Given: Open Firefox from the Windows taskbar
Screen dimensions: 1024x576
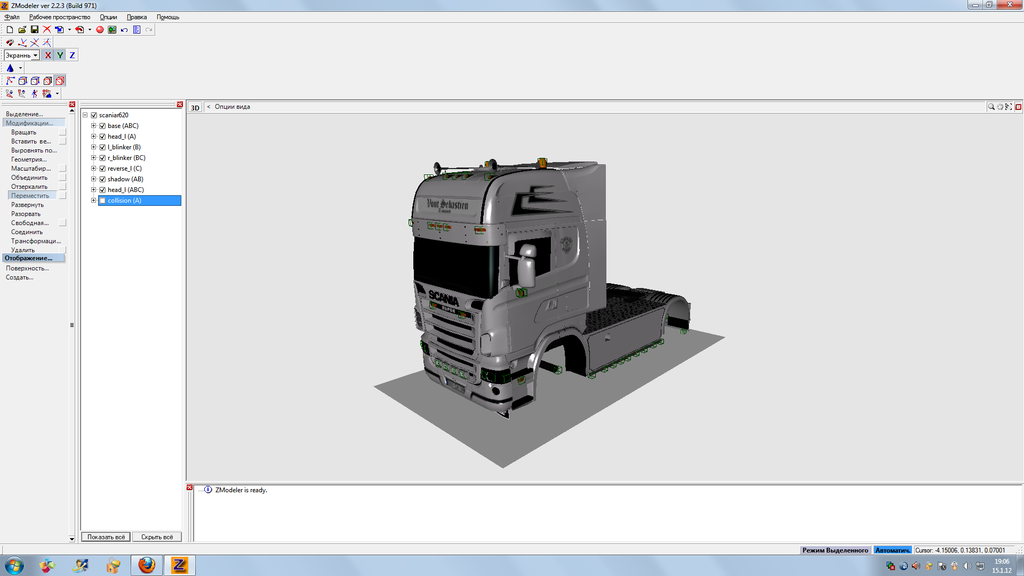Looking at the screenshot, I should pos(147,565).
